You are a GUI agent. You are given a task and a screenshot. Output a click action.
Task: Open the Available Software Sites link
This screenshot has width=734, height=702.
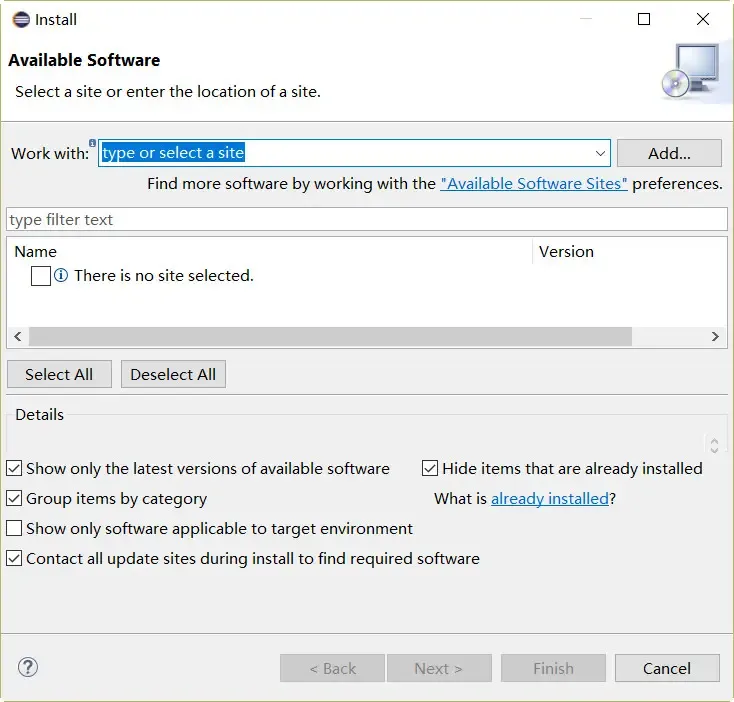(534, 184)
